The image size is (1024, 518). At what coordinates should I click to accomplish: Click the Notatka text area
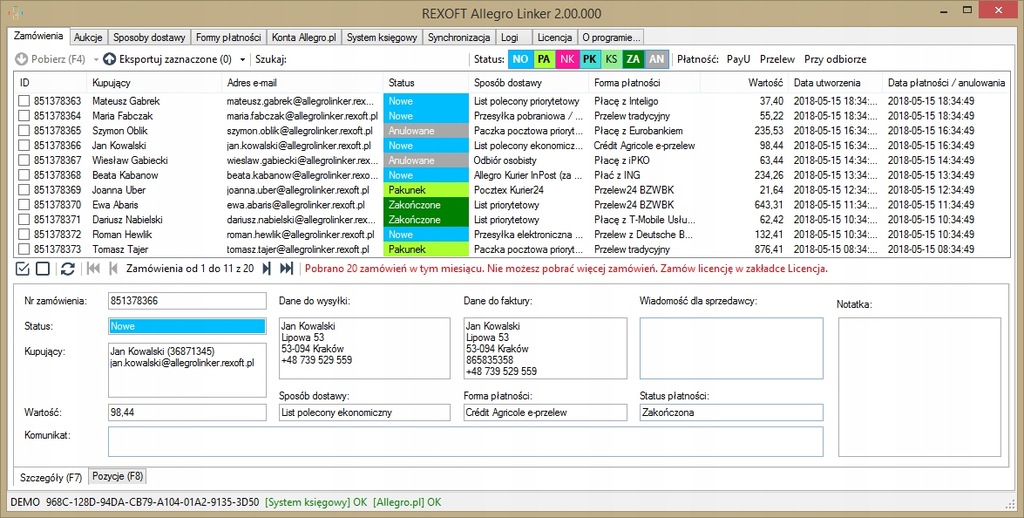[920, 387]
